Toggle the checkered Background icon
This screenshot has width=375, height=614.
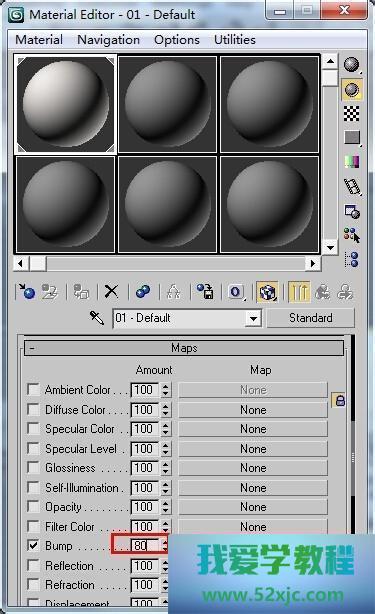pyautogui.click(x=352, y=114)
